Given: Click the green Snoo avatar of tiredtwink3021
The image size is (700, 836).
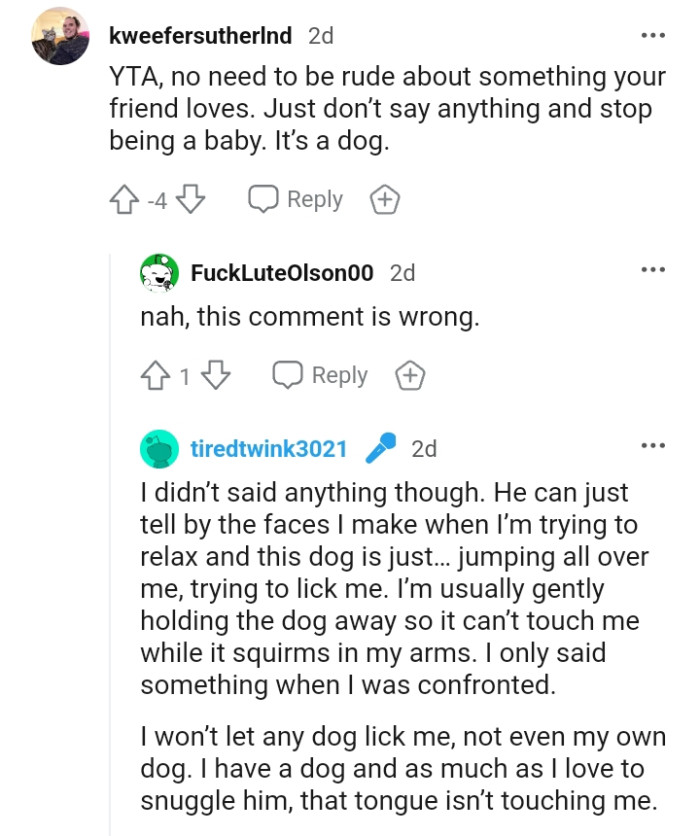Looking at the screenshot, I should [x=157, y=448].
